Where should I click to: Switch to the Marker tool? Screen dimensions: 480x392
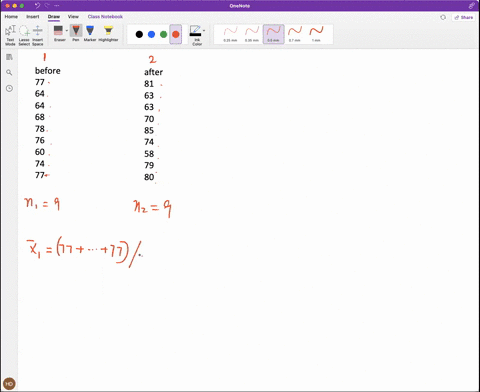(x=90, y=33)
